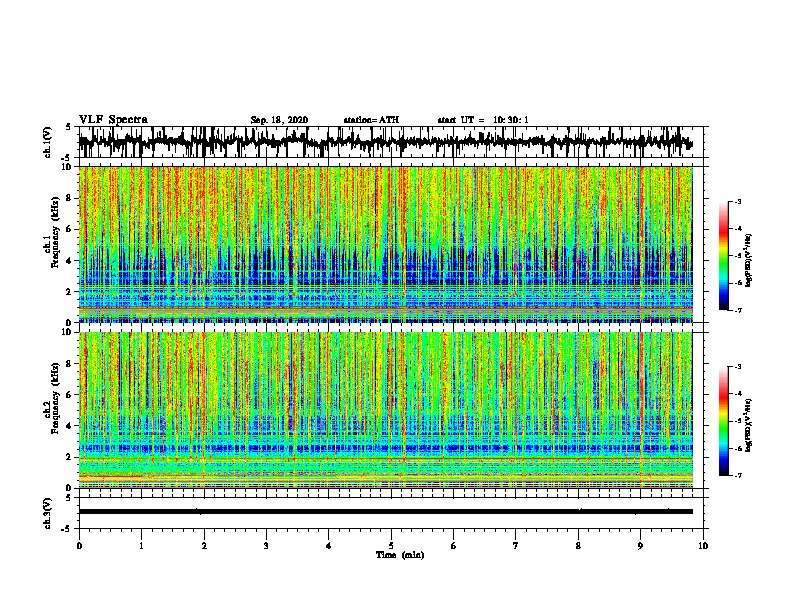Click the "station= ATH" label
Viewport: 792px width, 612px height.
[x=371, y=120]
